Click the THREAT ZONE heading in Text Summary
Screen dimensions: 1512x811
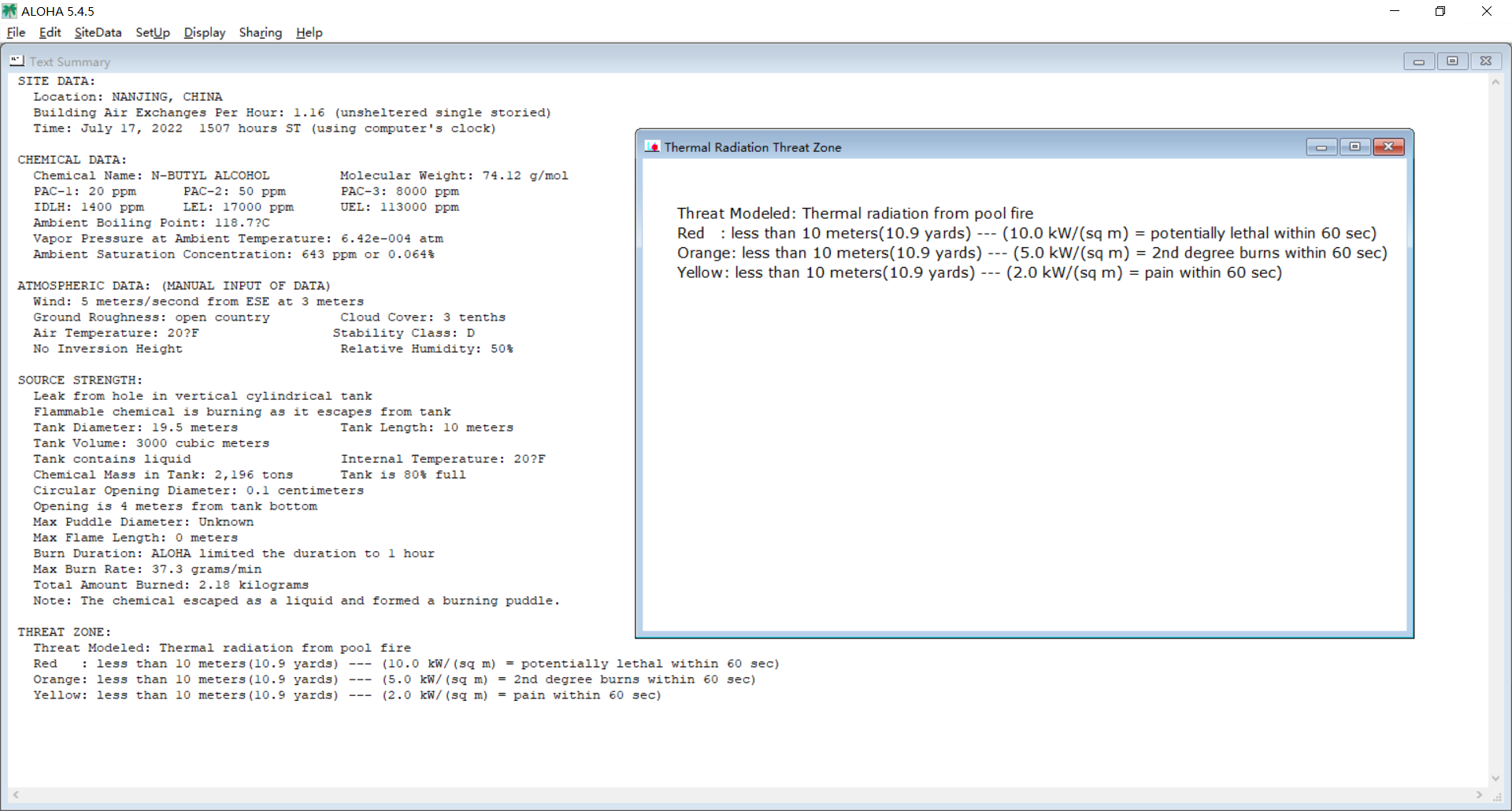tap(64, 632)
